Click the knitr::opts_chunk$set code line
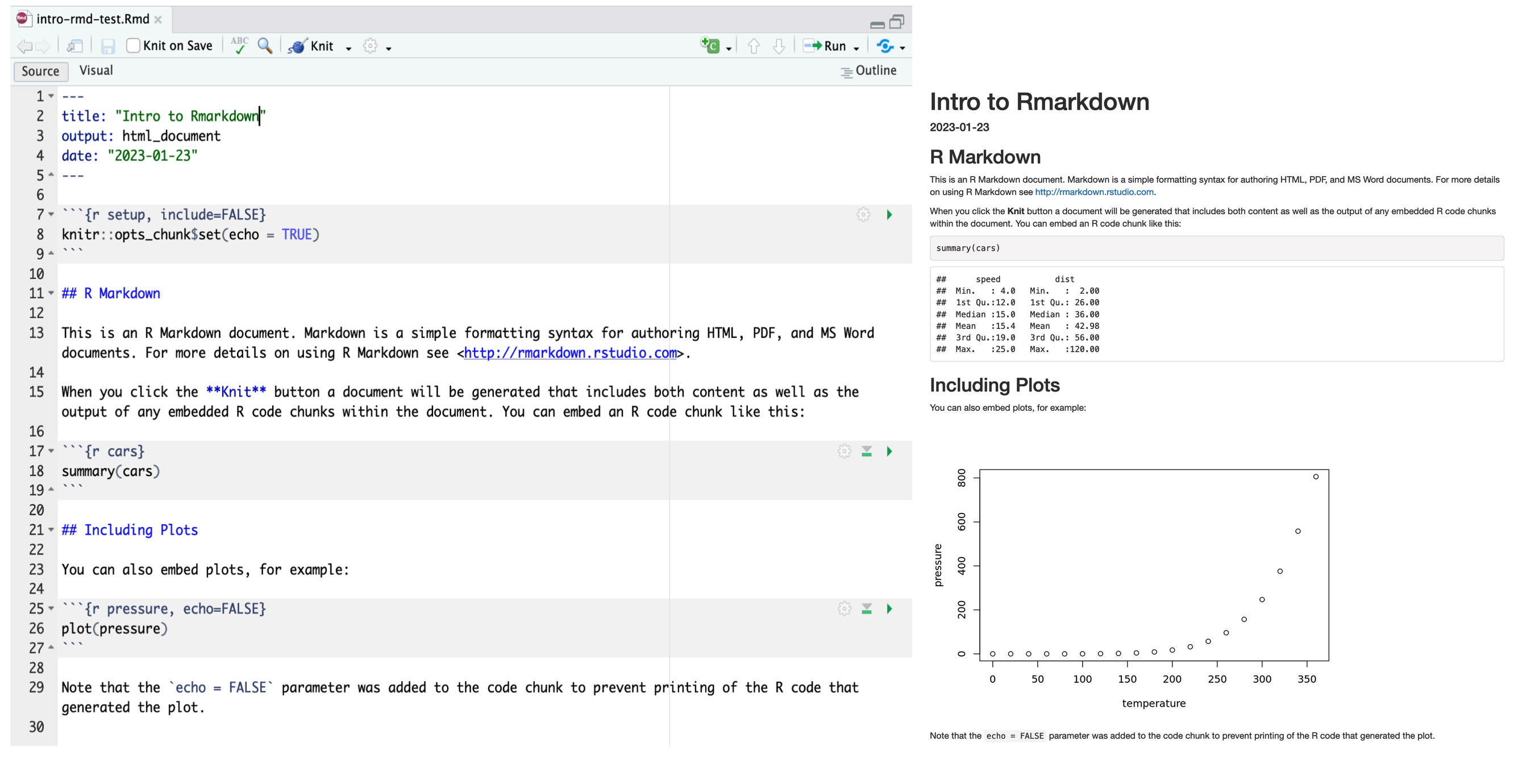Viewport: 1514px width, 784px height. tap(190, 235)
